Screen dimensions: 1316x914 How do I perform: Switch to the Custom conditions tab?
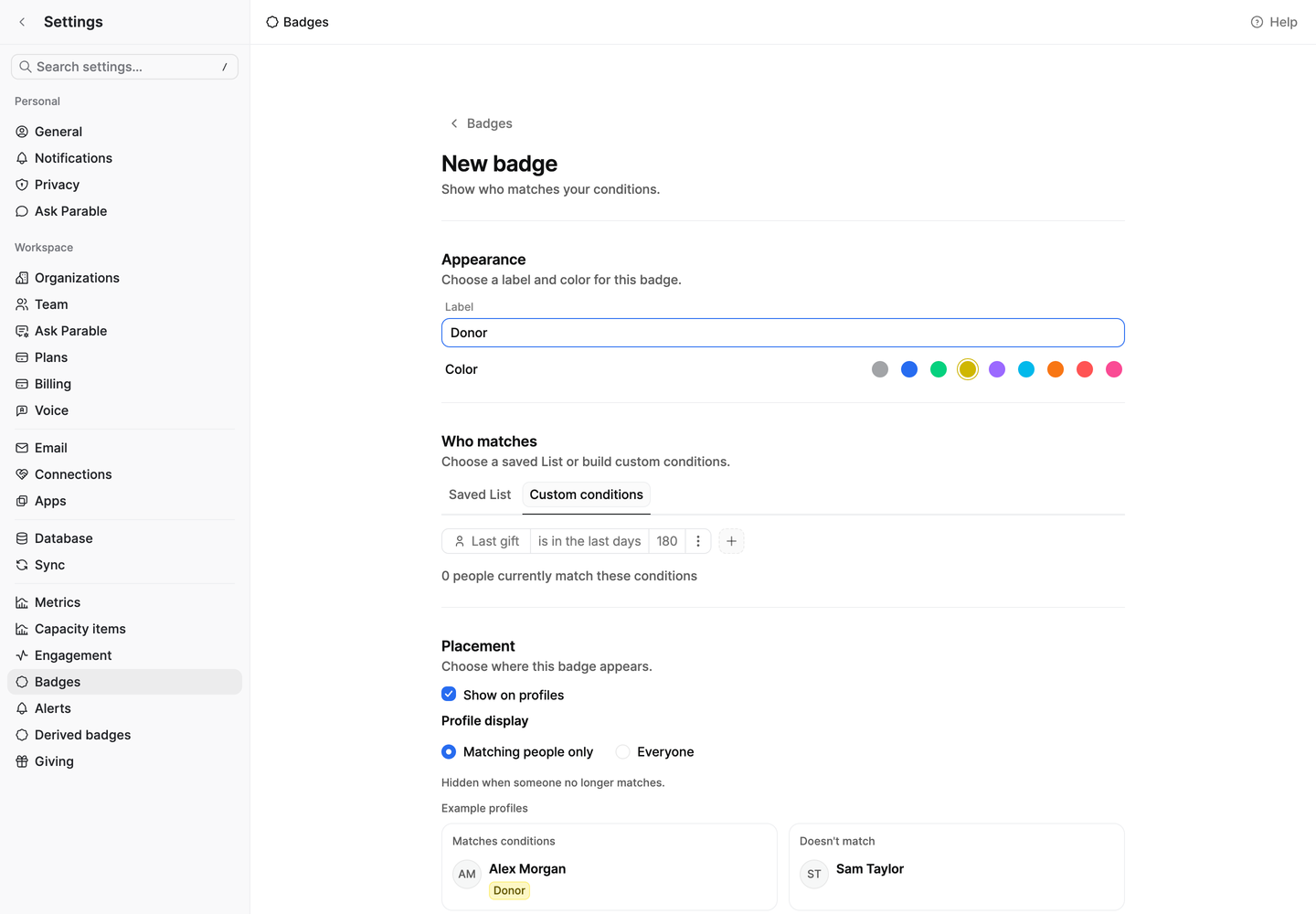587,494
